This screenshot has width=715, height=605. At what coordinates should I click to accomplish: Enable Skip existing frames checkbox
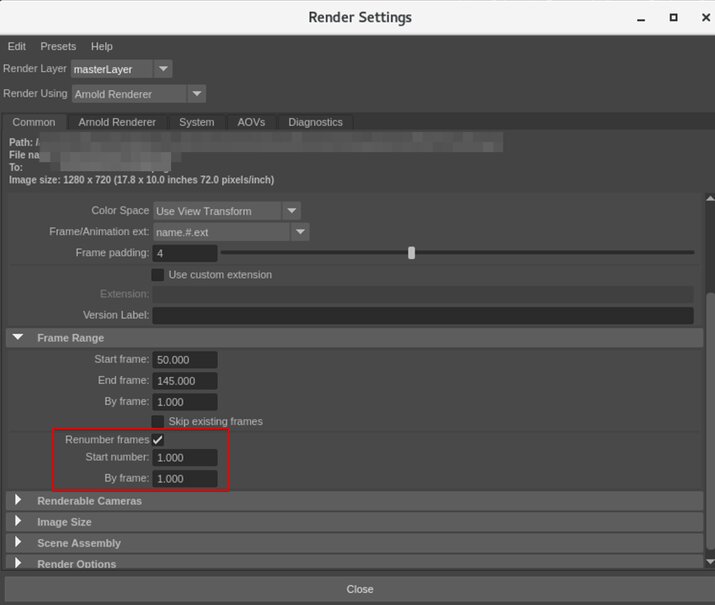(x=158, y=422)
